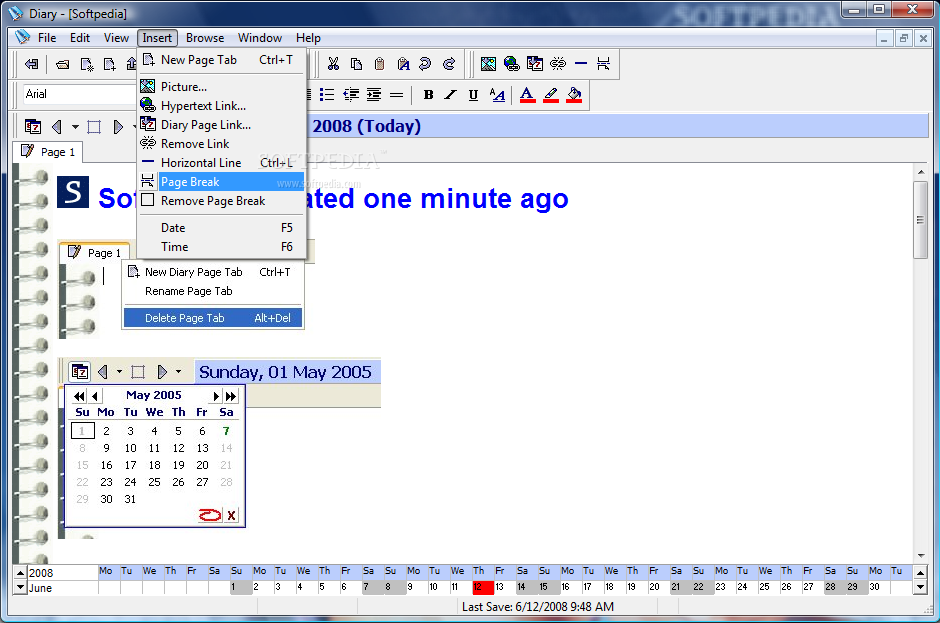Image resolution: width=940 pixels, height=623 pixels.
Task: Click the vertical scrollbar down arrow of diary page
Action: (x=921, y=556)
